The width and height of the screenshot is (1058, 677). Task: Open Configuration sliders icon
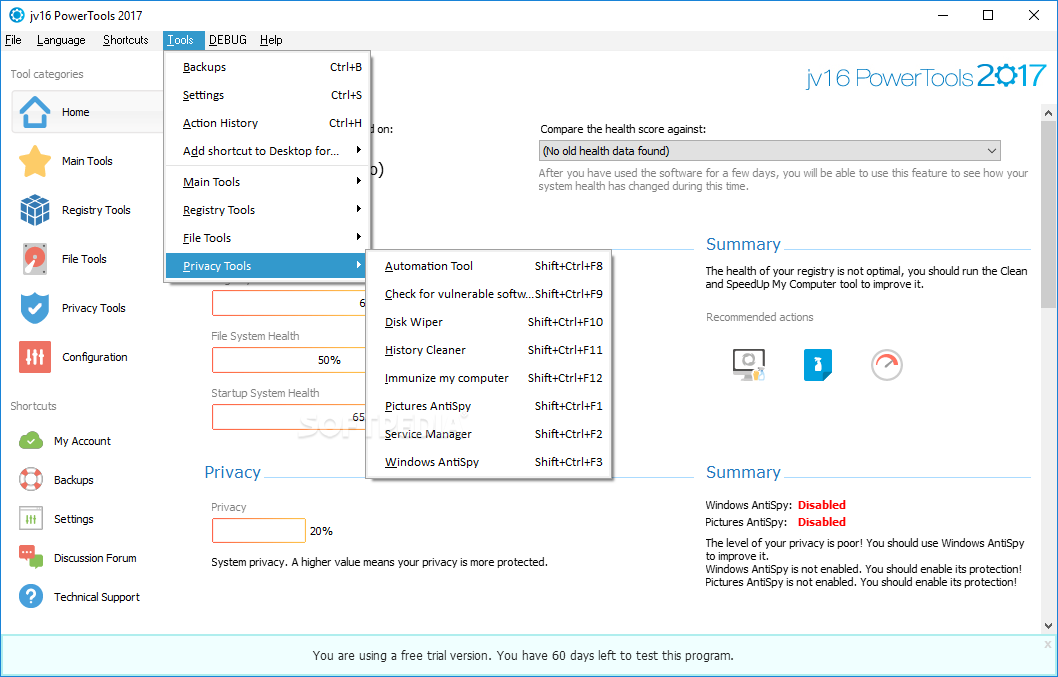click(34, 357)
